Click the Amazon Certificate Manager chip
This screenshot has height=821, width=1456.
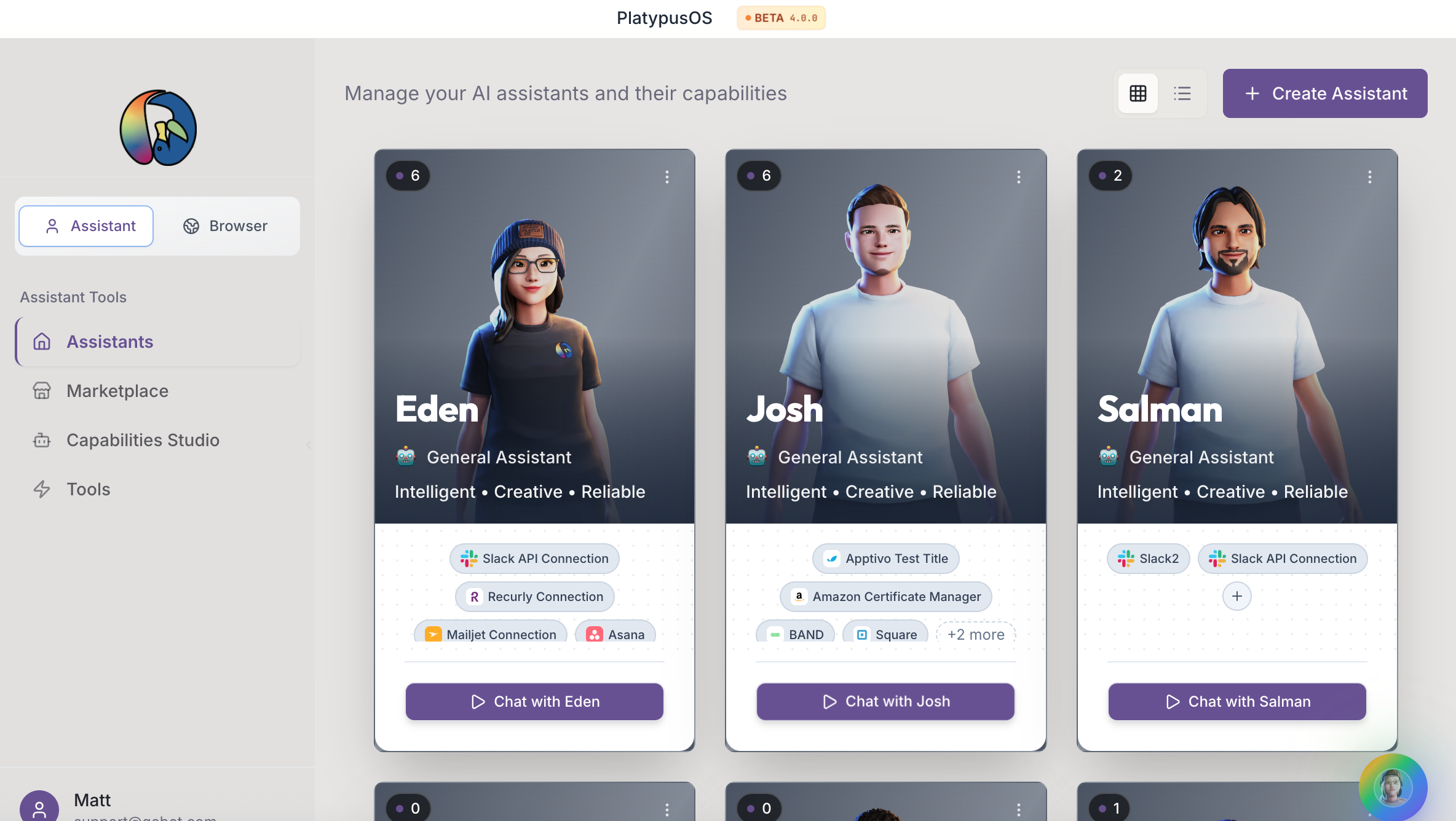[x=885, y=596]
